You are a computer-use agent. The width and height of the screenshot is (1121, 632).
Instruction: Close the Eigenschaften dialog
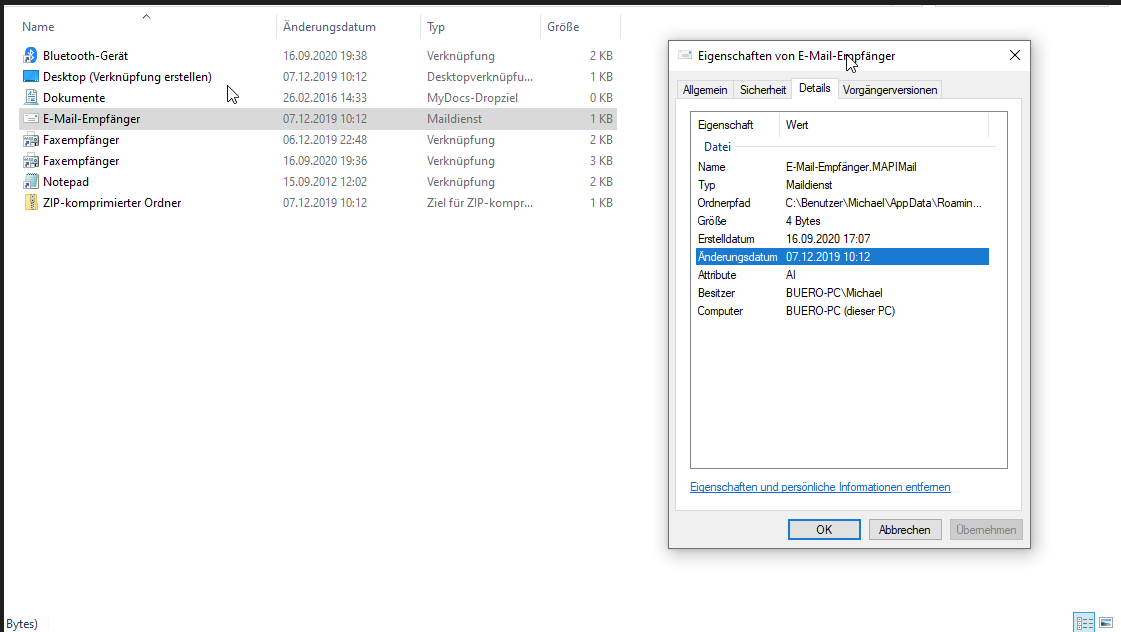pos(1014,55)
